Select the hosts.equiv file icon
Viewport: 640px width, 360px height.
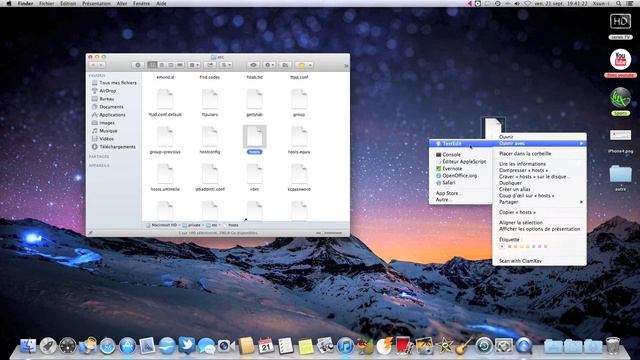299,137
